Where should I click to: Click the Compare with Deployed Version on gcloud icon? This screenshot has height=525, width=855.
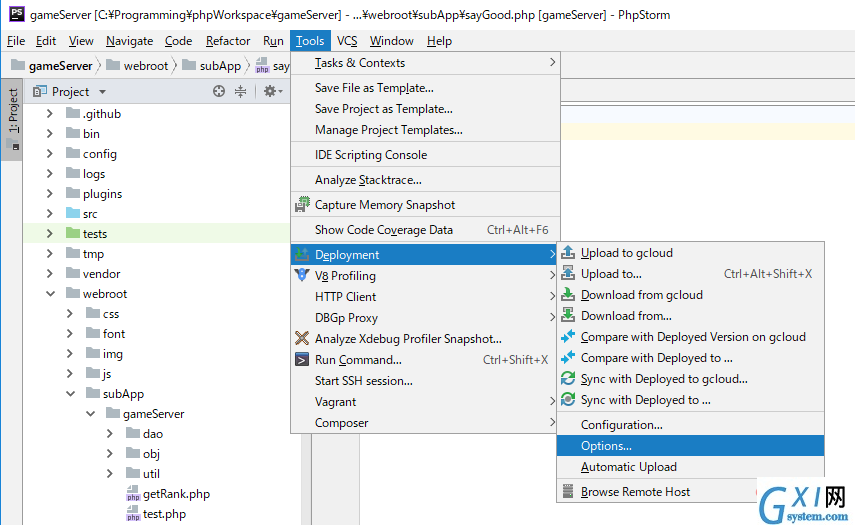(x=568, y=336)
